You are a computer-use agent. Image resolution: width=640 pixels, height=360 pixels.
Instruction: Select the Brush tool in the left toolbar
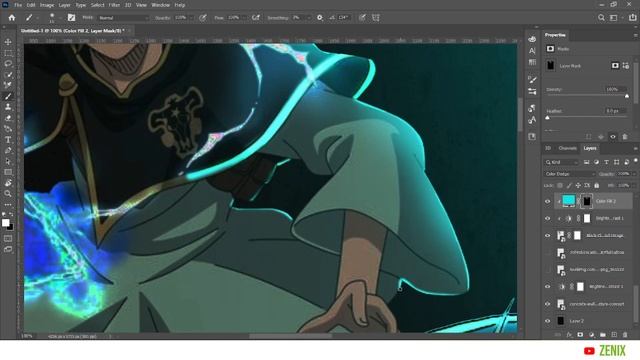[x=8, y=96]
